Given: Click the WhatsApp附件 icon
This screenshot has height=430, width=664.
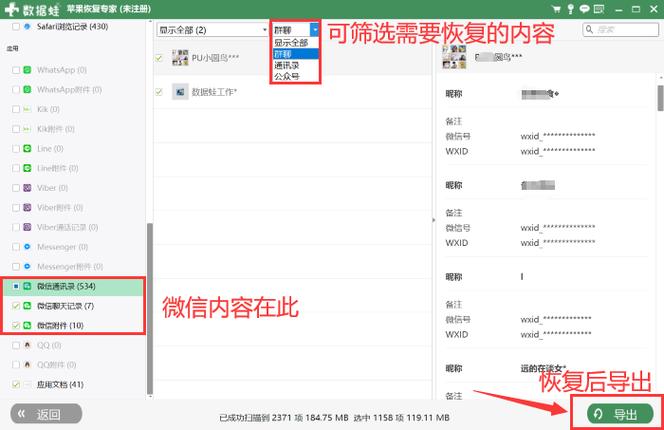Looking at the screenshot, I should (x=27, y=89).
